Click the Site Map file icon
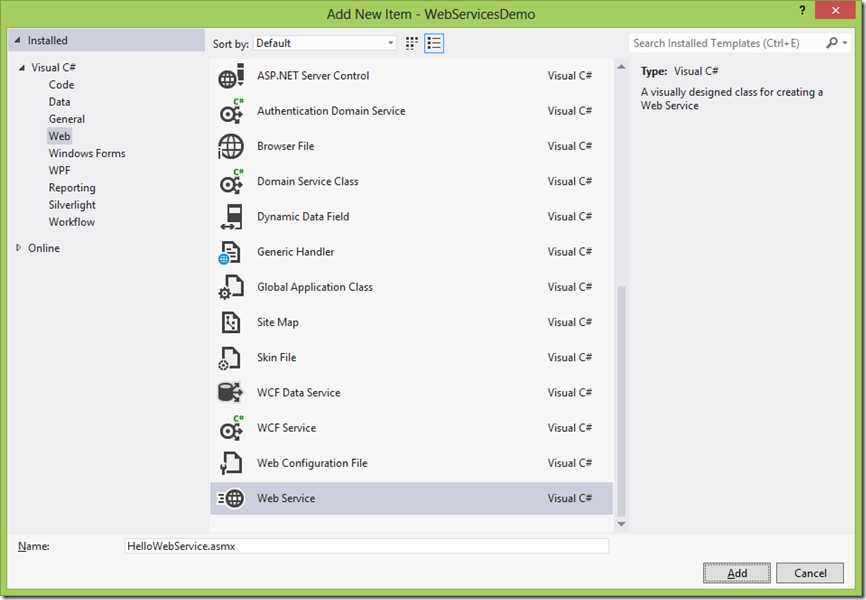Screen dimensions: 866x600 [231, 322]
